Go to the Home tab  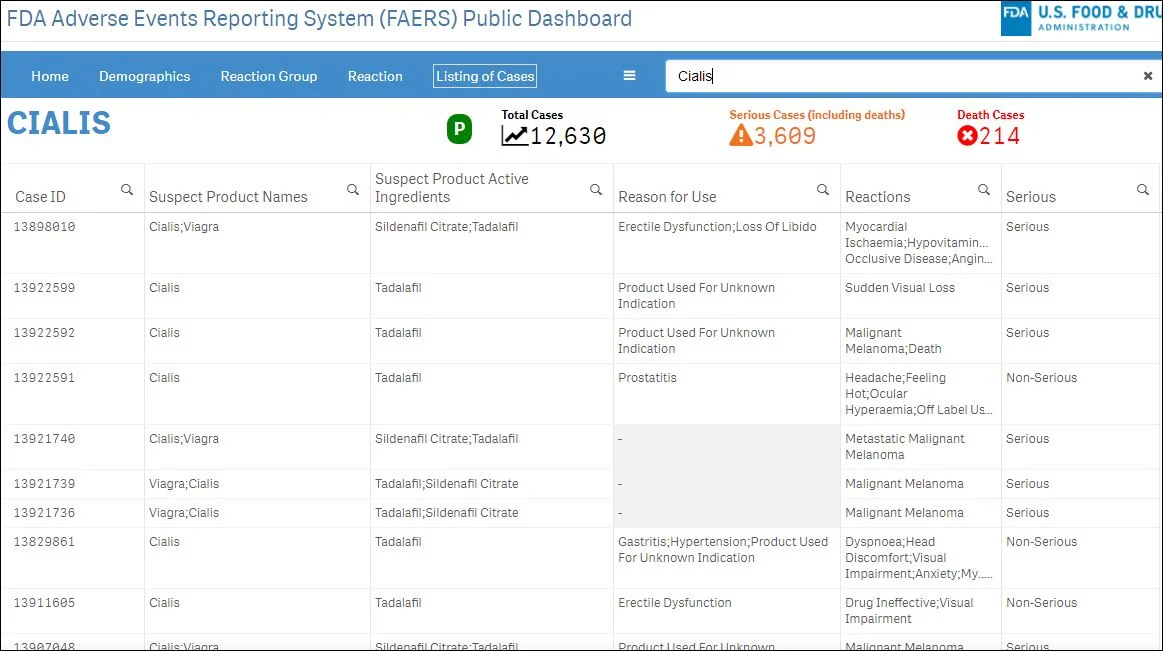tap(50, 76)
